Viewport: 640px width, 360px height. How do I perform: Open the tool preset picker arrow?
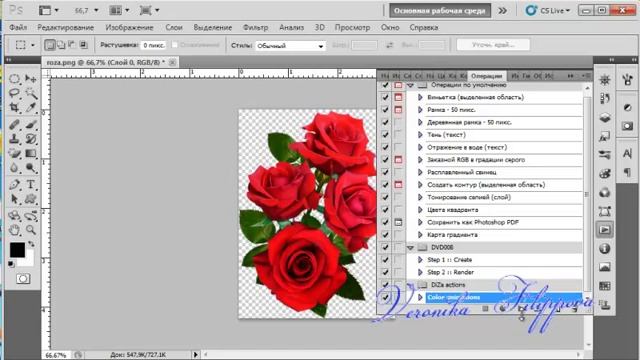click(33, 45)
